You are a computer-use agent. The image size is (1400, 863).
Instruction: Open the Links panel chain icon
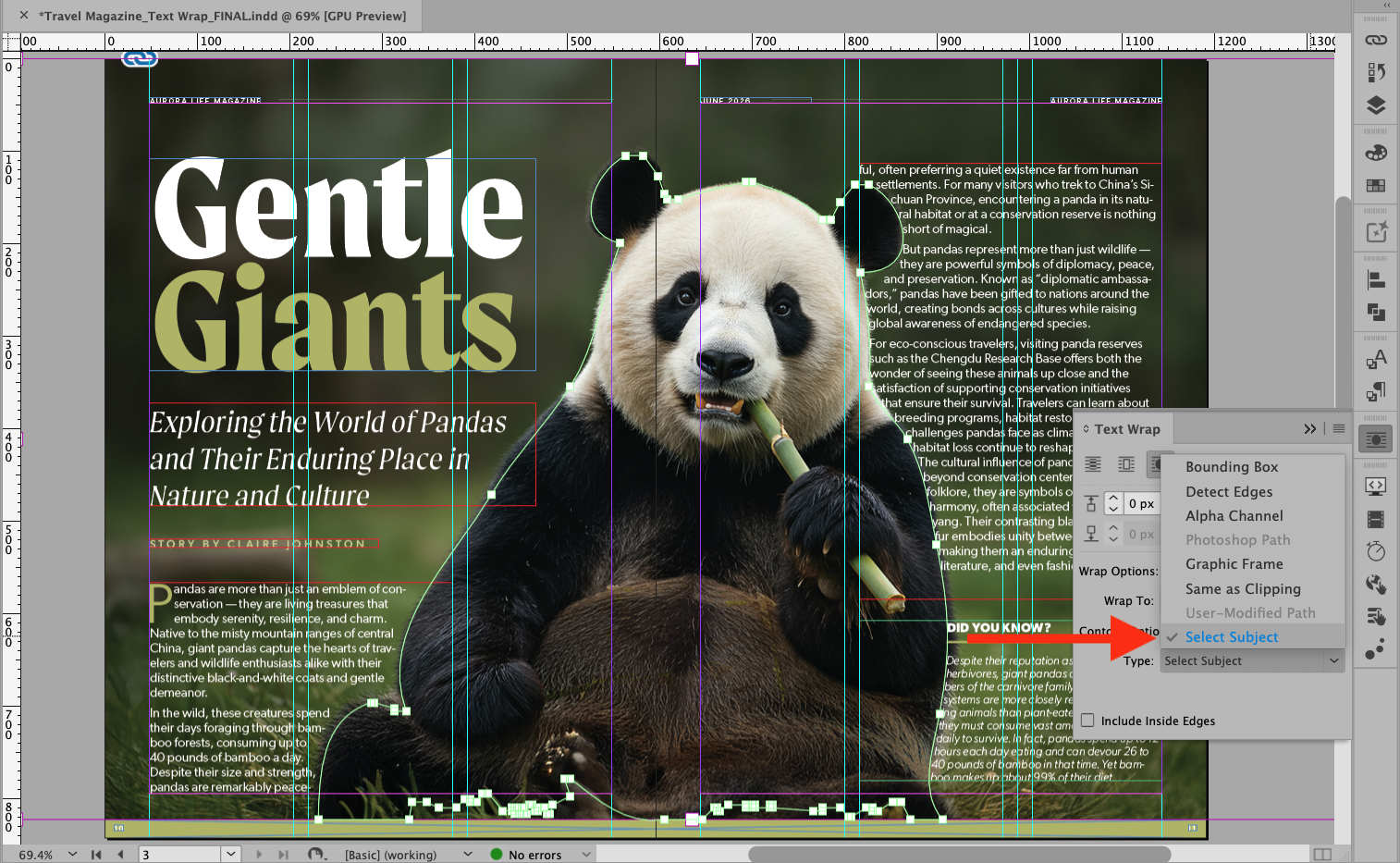pos(1376,40)
